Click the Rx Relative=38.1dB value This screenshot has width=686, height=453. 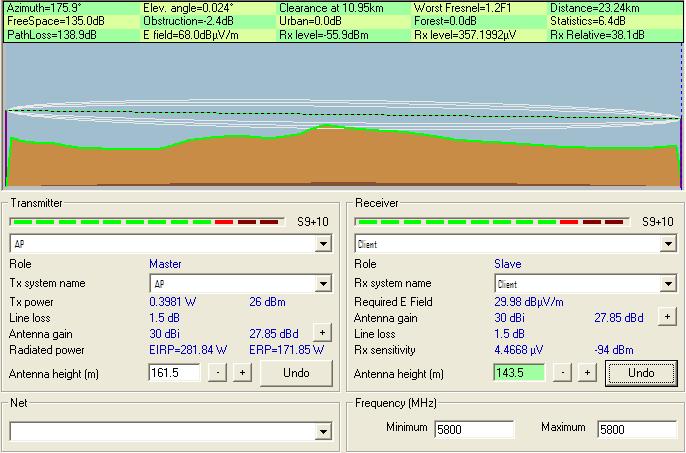597,35
